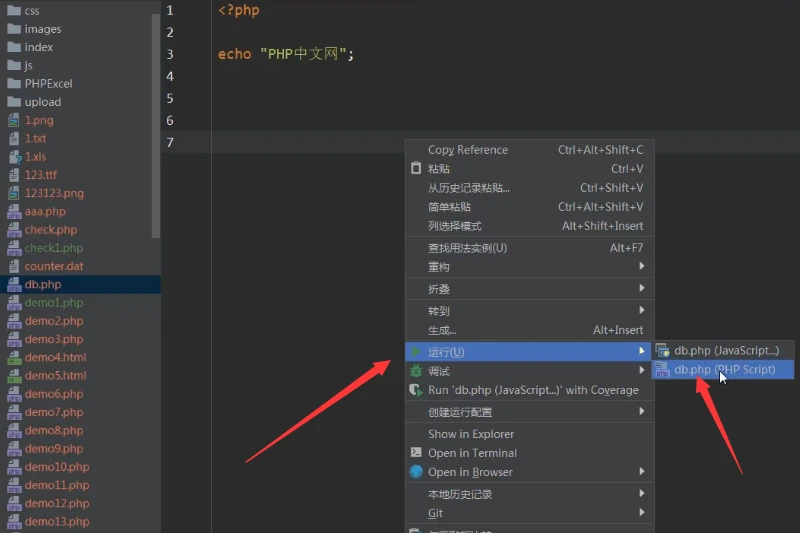800x533 pixels.
Task: Click the Open in Browser globe icon
Action: click(416, 472)
